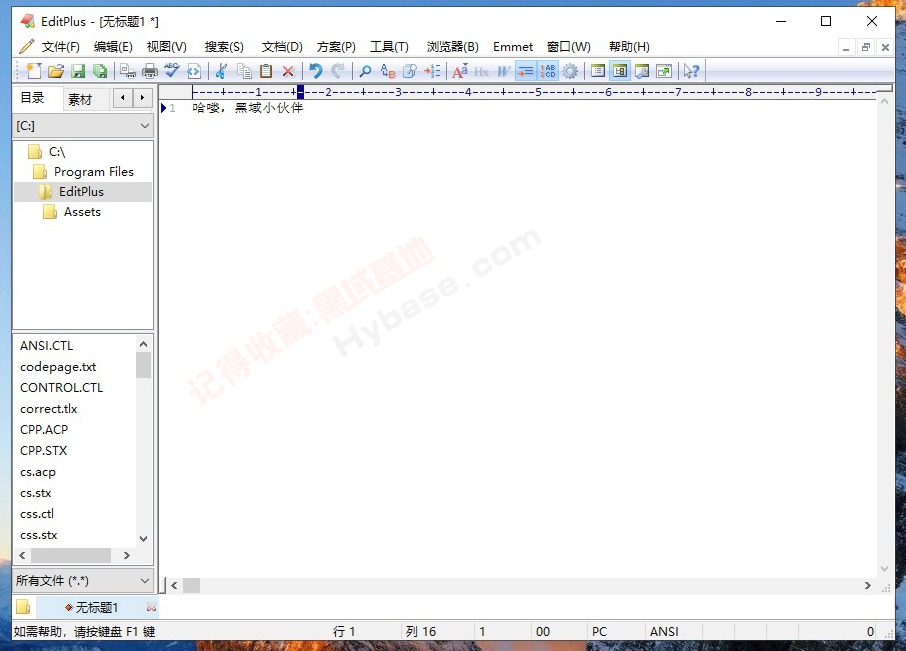
Task: Open the 文档(D) menu
Action: tap(282, 47)
